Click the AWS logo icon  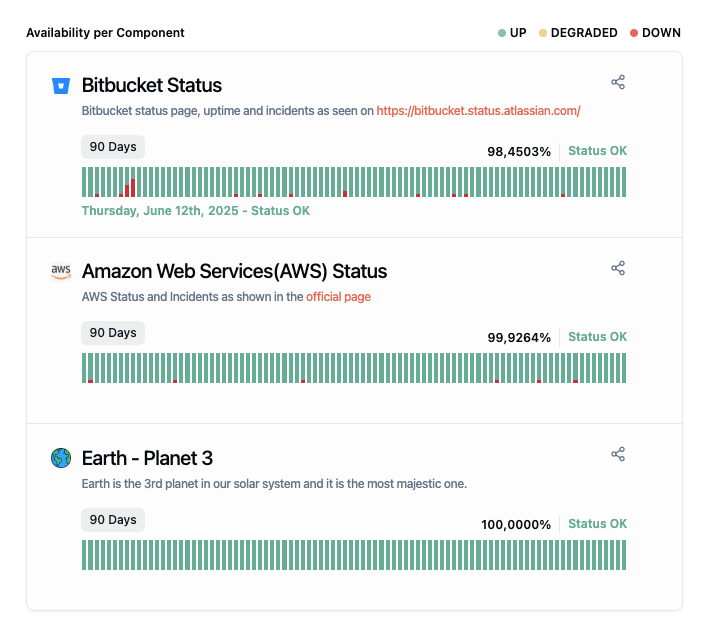pos(61,271)
